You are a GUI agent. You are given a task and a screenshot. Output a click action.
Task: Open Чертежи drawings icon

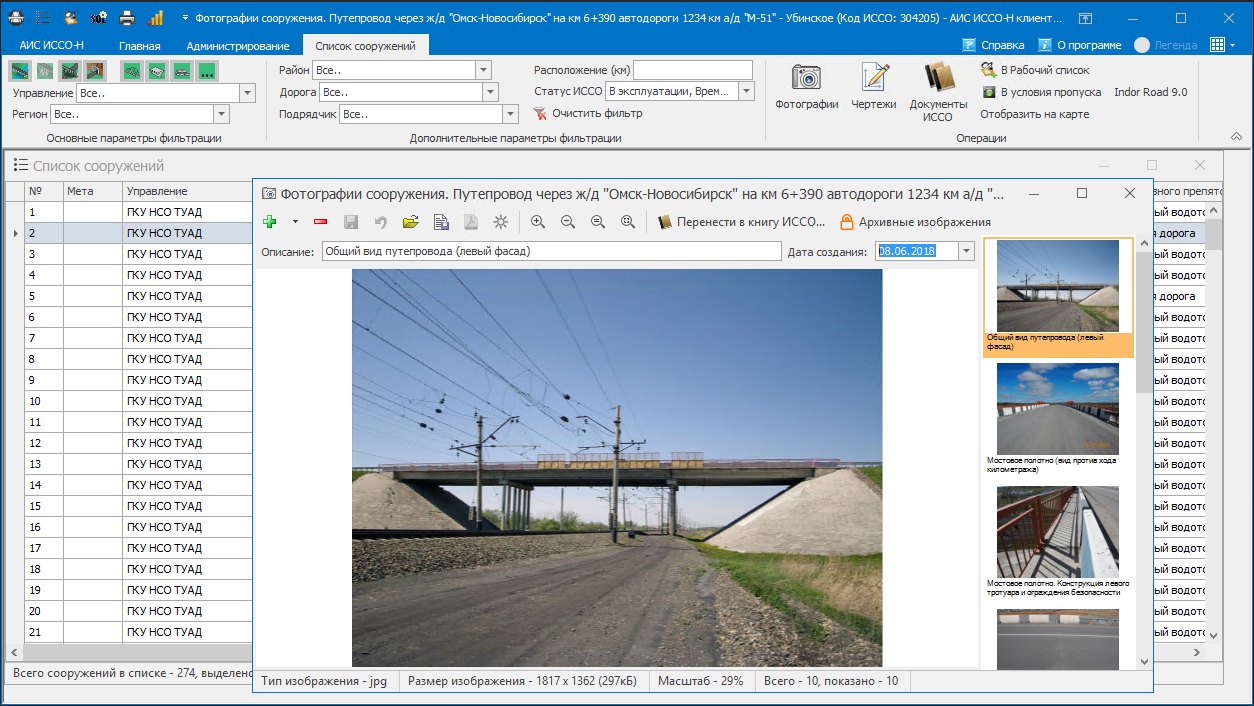point(874,85)
